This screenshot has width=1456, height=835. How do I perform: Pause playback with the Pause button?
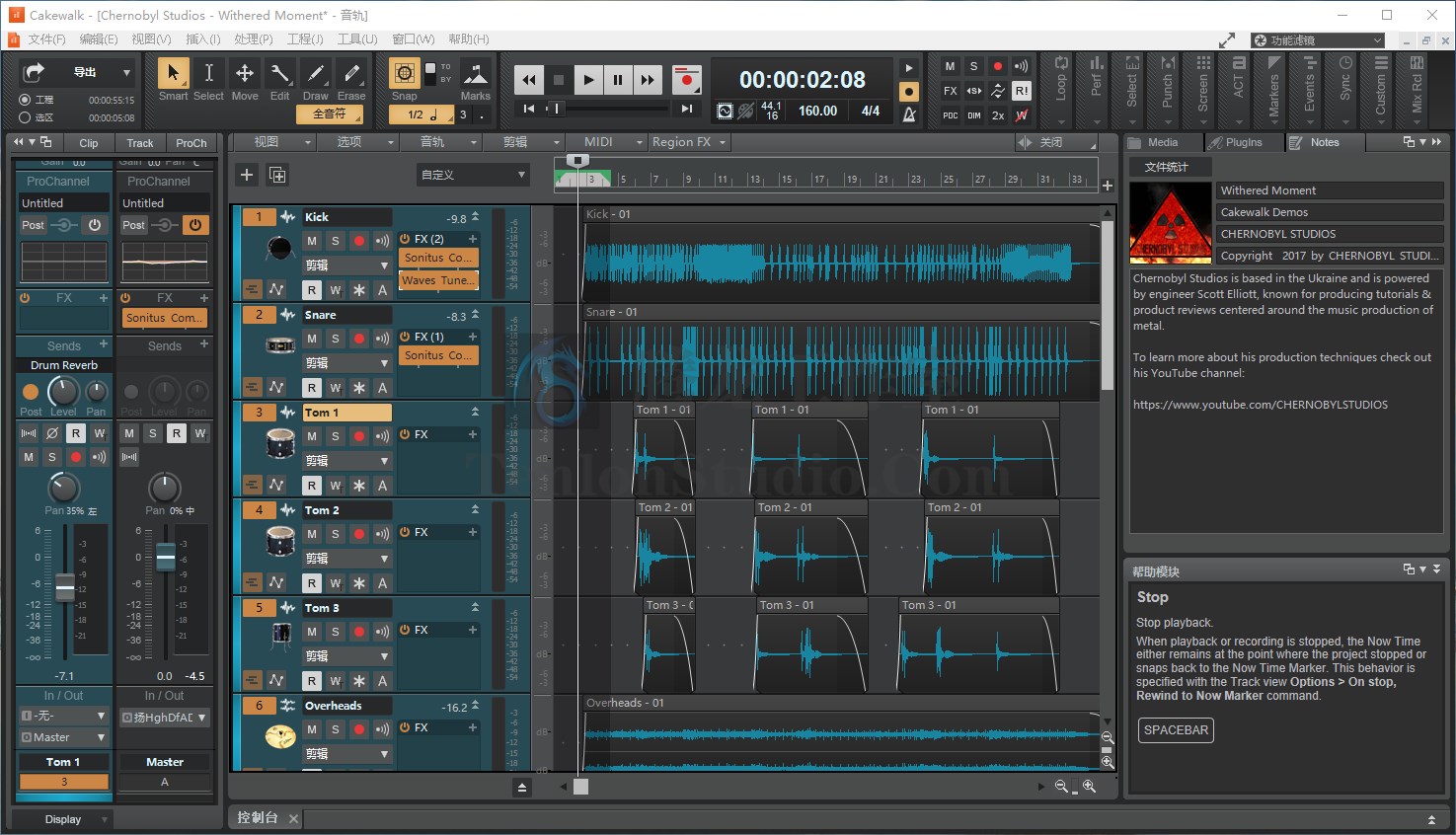point(618,80)
